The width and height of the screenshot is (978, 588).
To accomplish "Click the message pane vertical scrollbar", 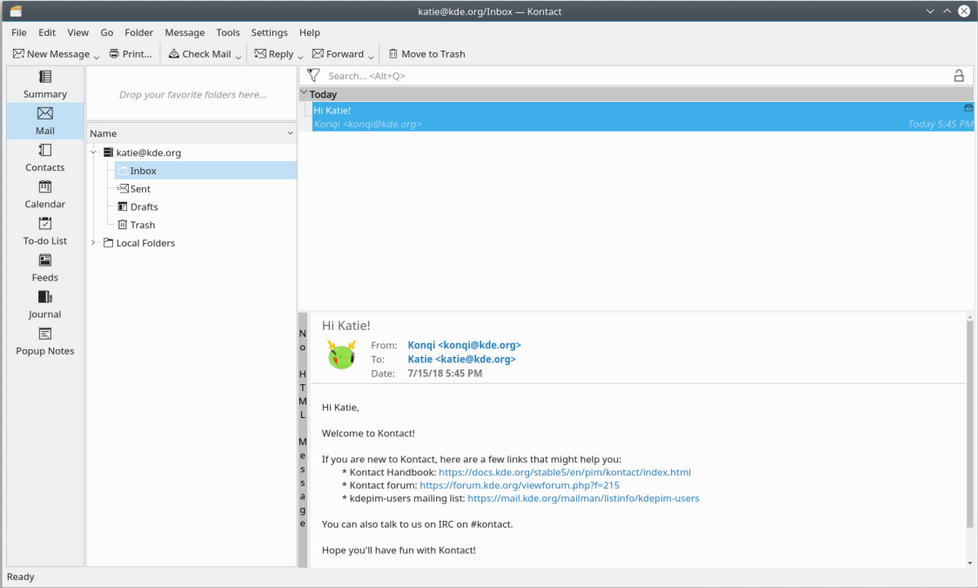I will click(970, 424).
